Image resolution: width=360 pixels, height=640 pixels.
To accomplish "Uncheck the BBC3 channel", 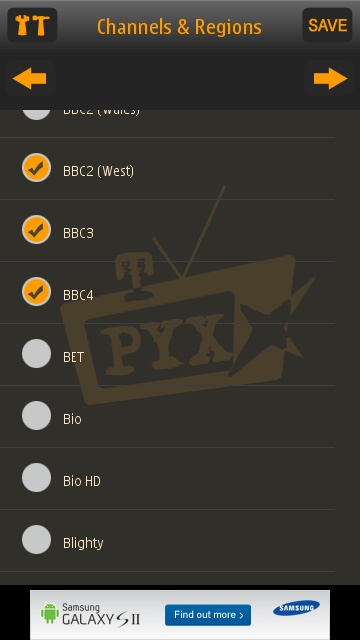I will pos(36,230).
